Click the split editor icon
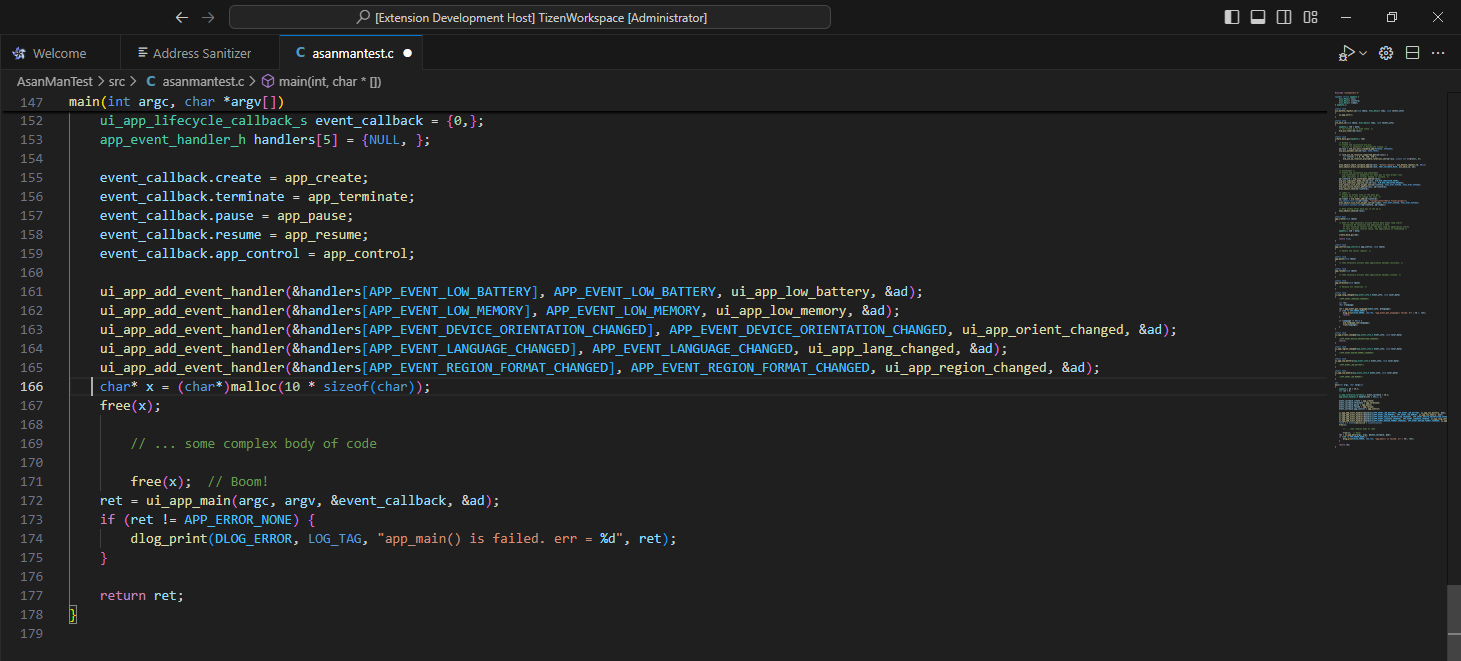1461x661 pixels. (x=1413, y=53)
